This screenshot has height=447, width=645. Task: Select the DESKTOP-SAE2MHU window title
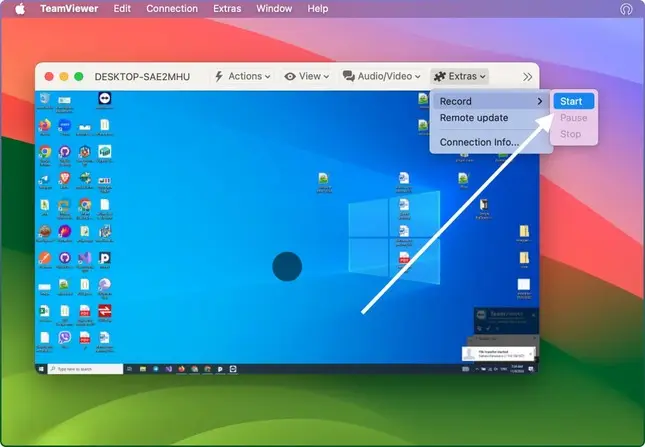[142, 77]
